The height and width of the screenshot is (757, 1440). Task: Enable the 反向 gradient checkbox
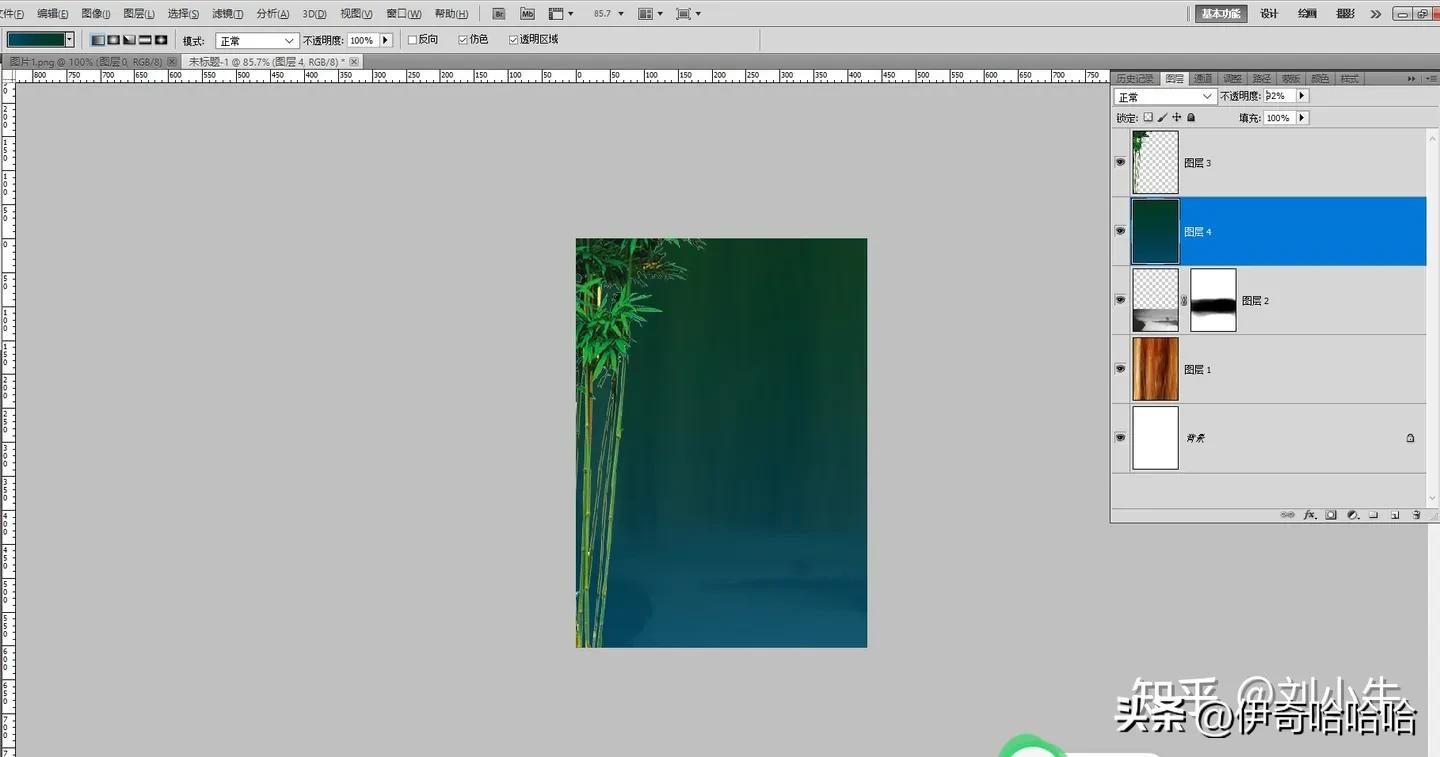click(410, 39)
